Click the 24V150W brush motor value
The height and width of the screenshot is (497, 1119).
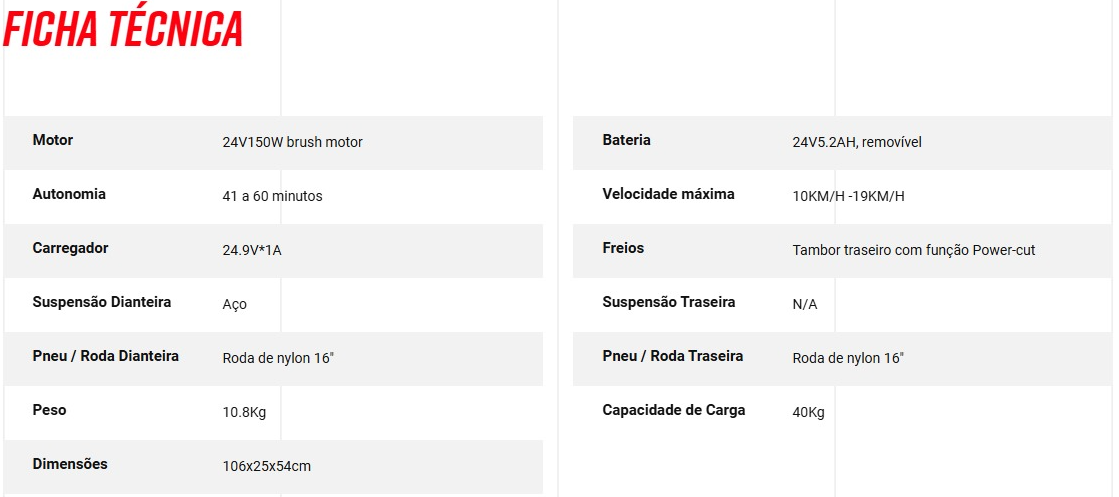293,142
